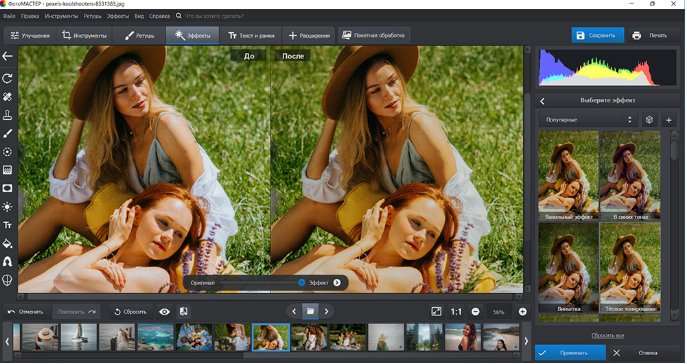Click the underlined link above Применить
Viewport: 687px width, 364px height.
(607, 336)
